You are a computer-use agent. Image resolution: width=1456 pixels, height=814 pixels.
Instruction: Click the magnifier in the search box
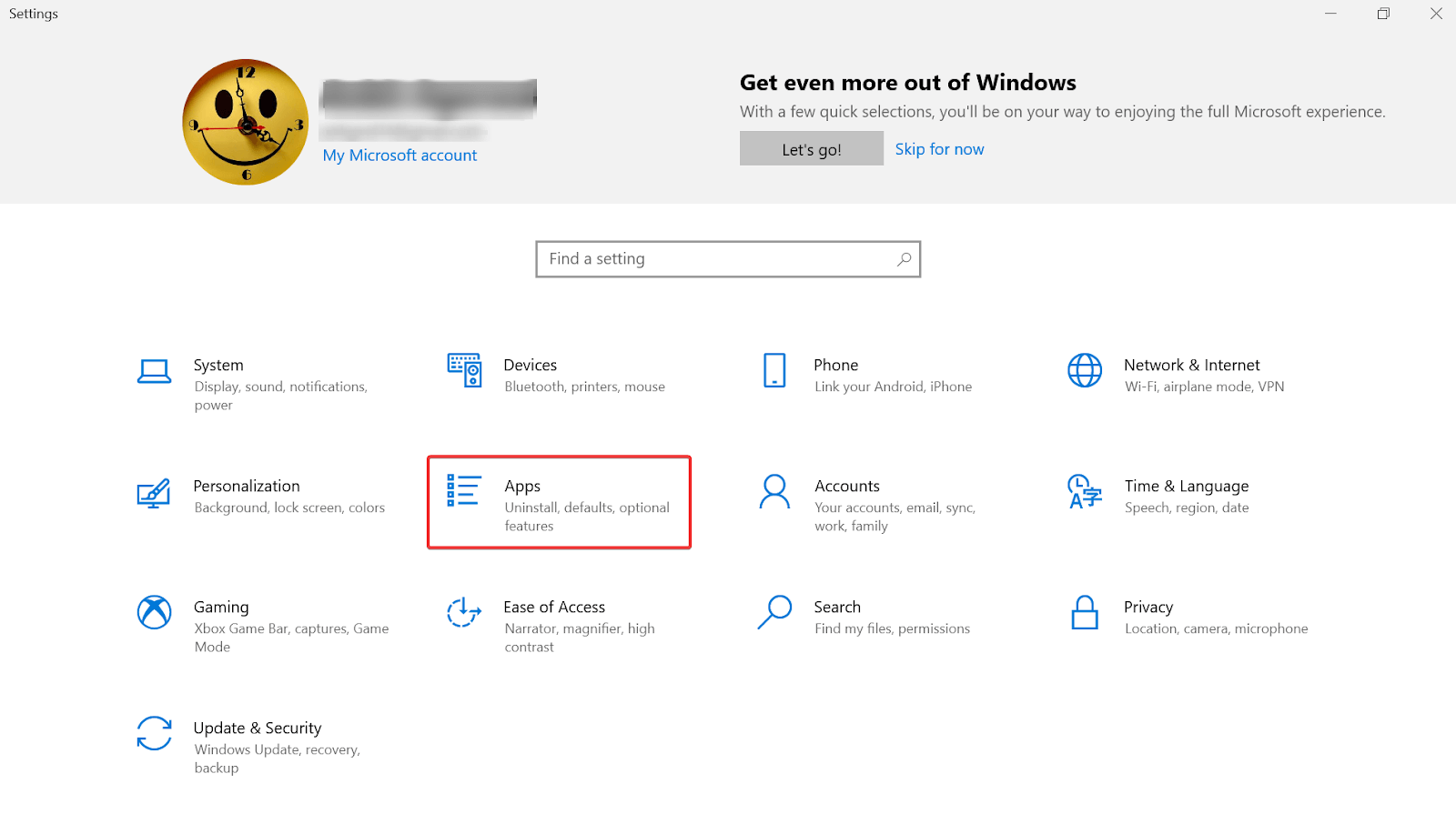click(x=904, y=259)
